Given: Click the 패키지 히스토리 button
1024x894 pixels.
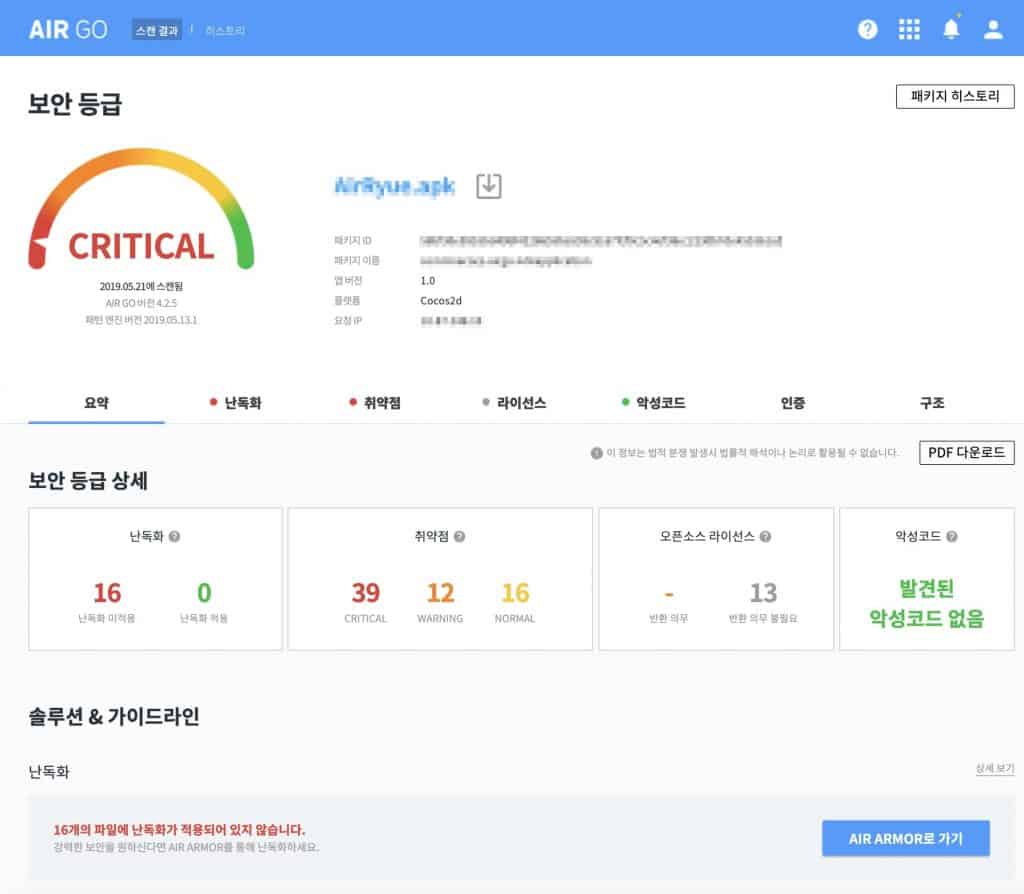Looking at the screenshot, I should pyautogui.click(x=955, y=96).
